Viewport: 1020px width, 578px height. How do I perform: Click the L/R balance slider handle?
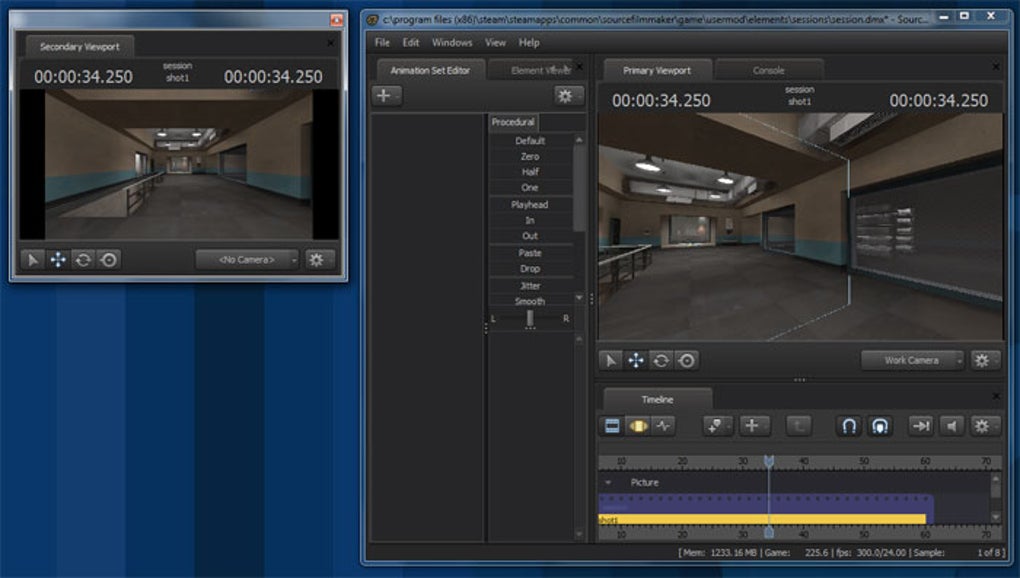(529, 317)
